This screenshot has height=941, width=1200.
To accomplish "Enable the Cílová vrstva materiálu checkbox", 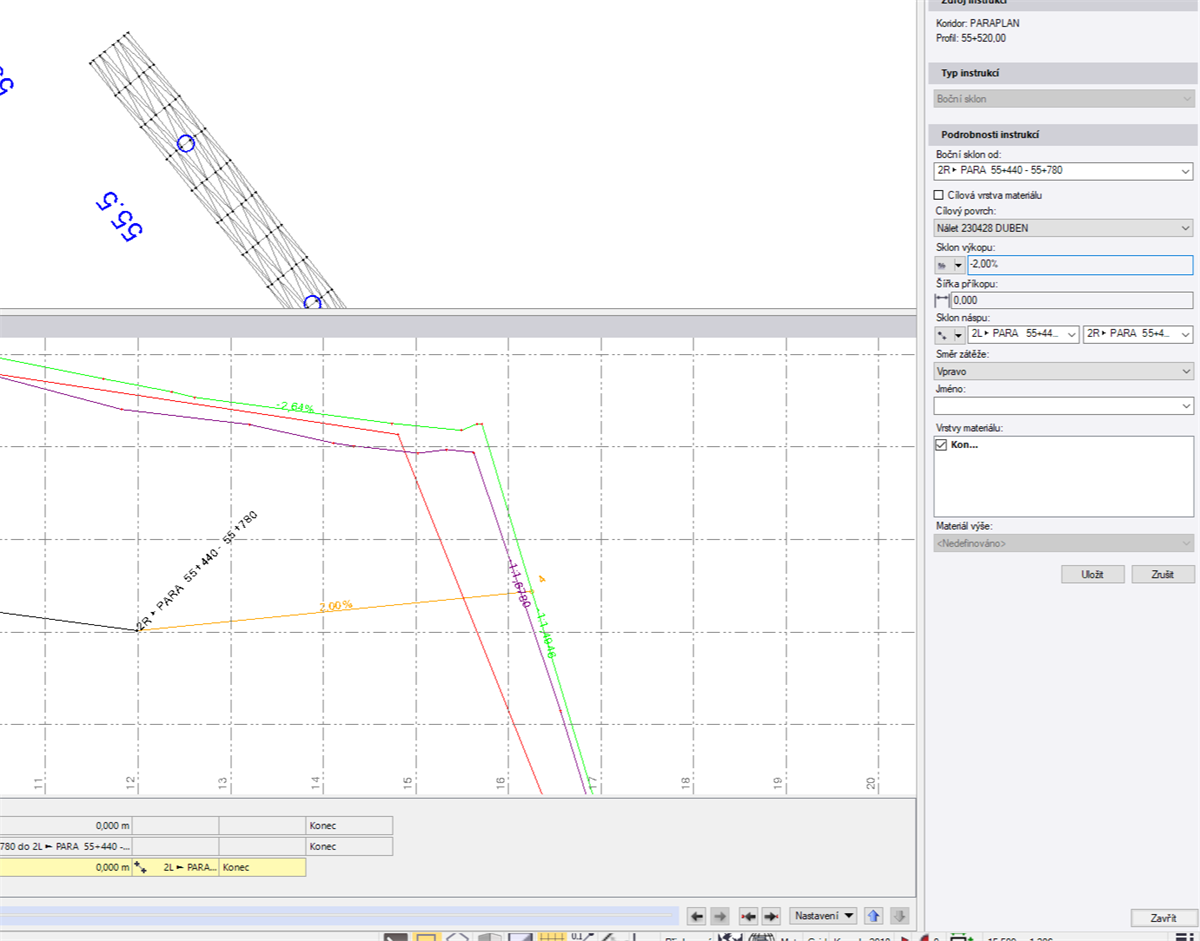I will [938, 195].
